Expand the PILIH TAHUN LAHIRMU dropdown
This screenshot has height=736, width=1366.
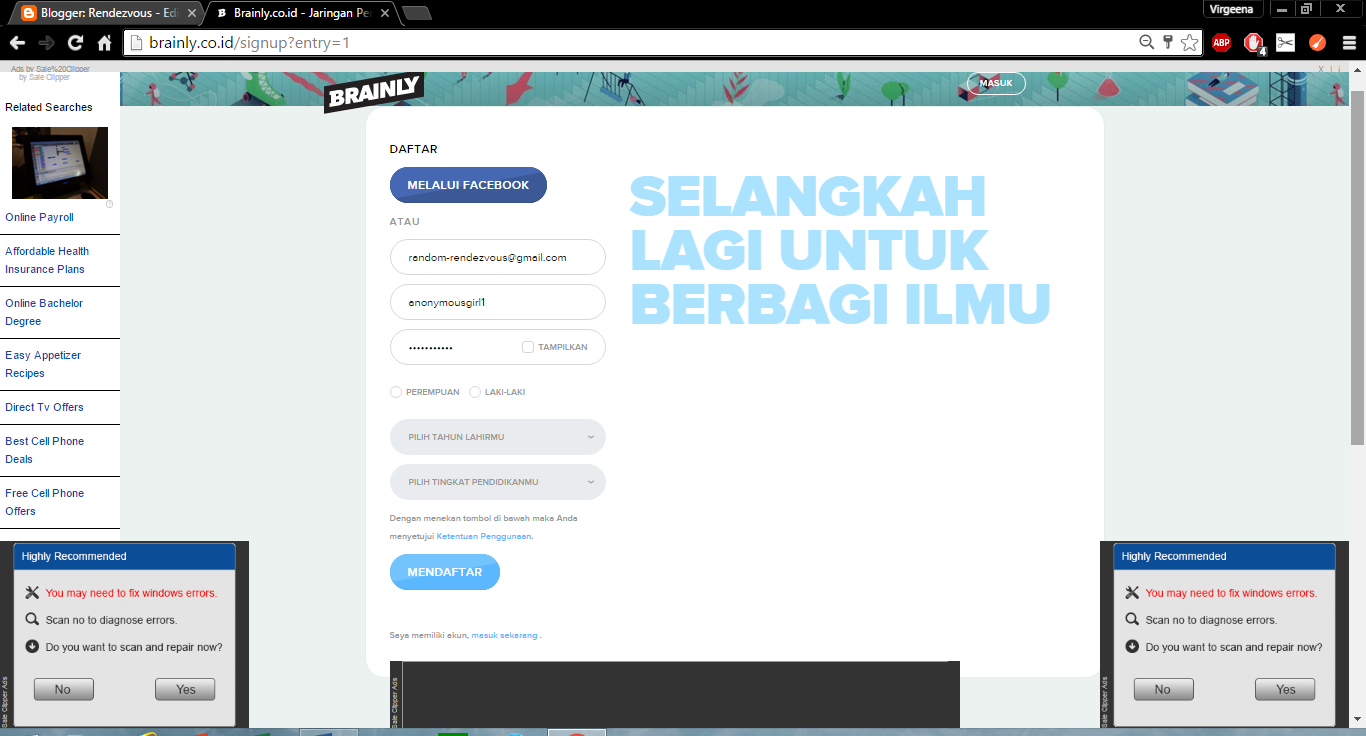click(498, 437)
